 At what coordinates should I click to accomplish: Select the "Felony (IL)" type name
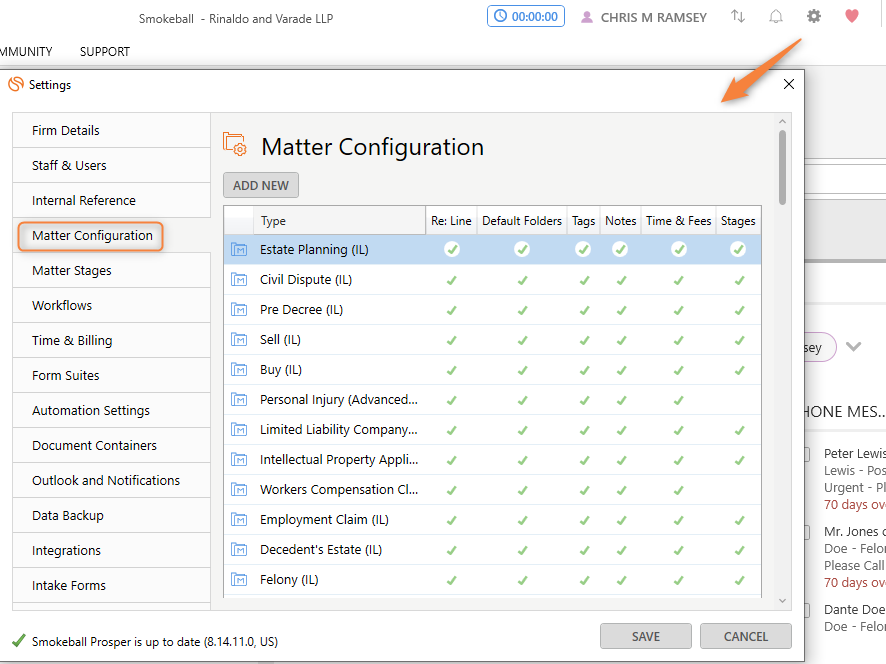(x=289, y=579)
